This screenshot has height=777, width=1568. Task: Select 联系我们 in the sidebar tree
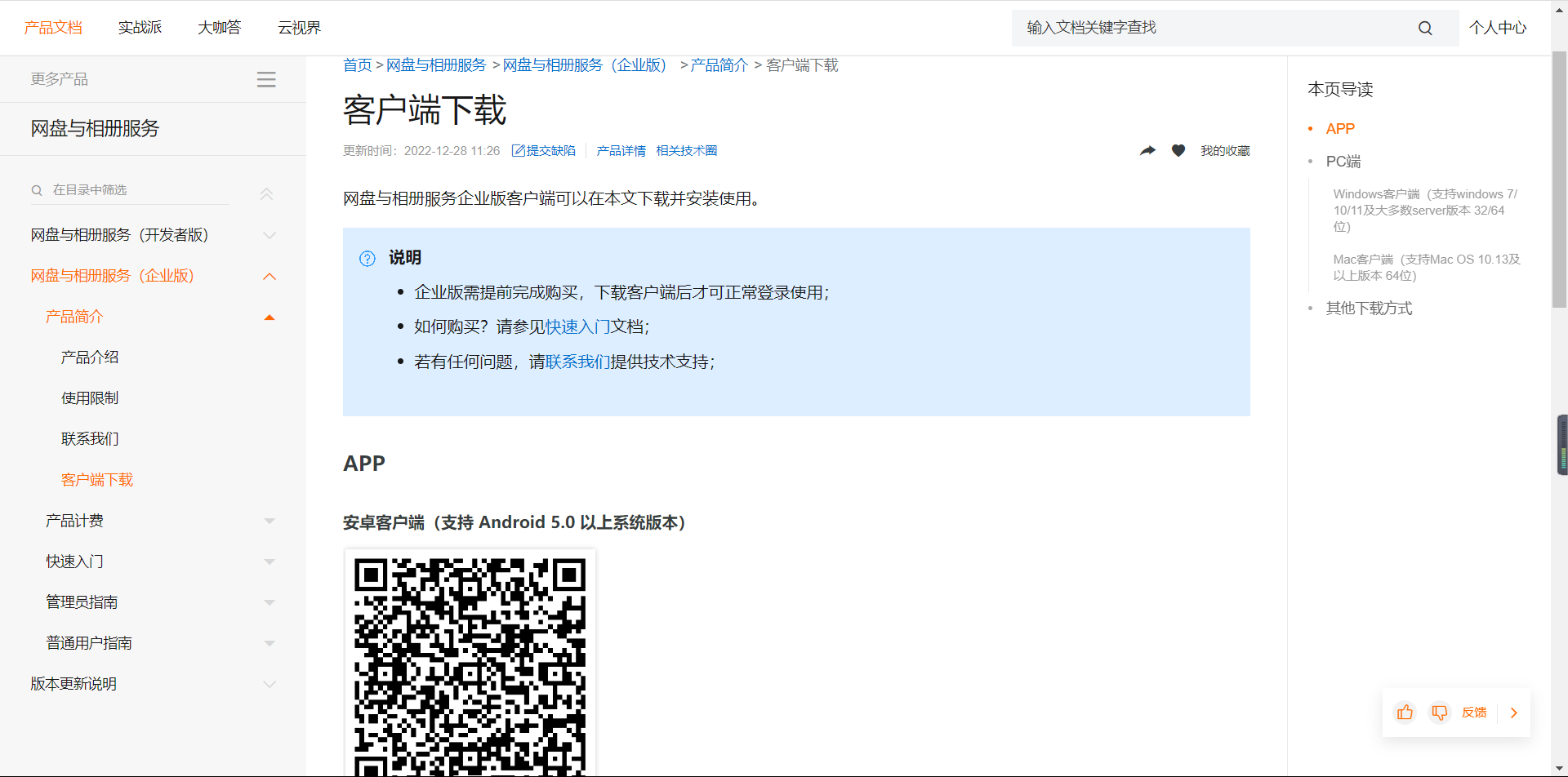(90, 439)
